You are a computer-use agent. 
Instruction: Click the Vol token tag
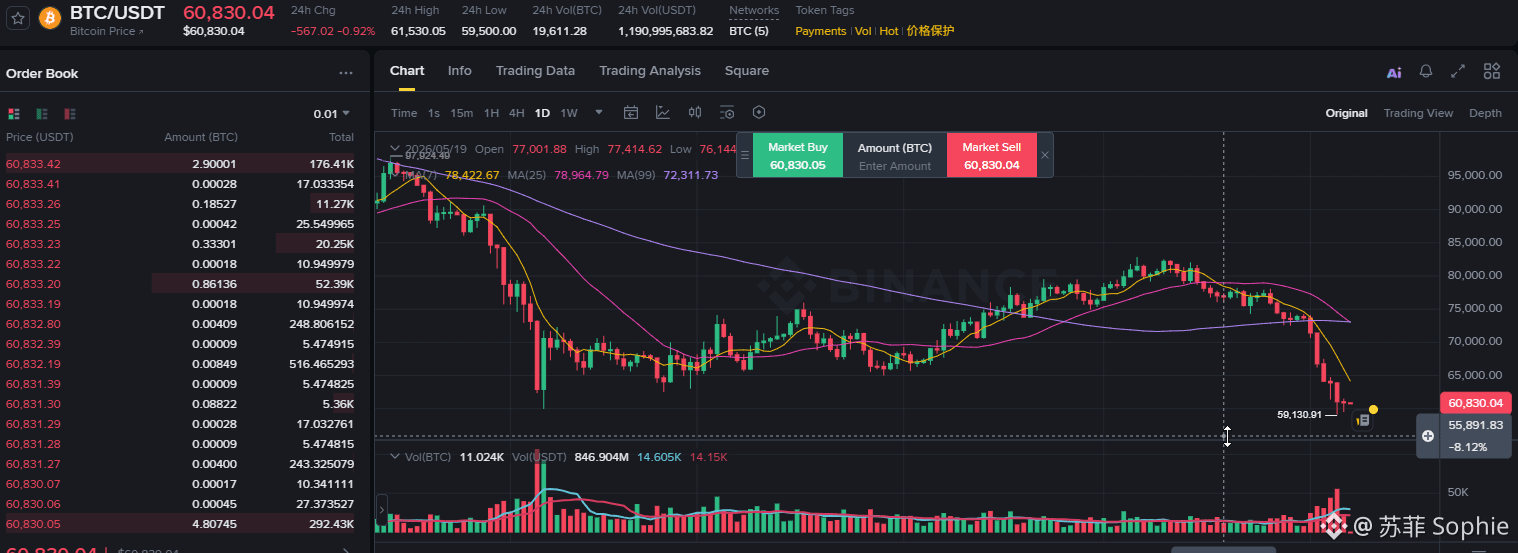point(863,31)
